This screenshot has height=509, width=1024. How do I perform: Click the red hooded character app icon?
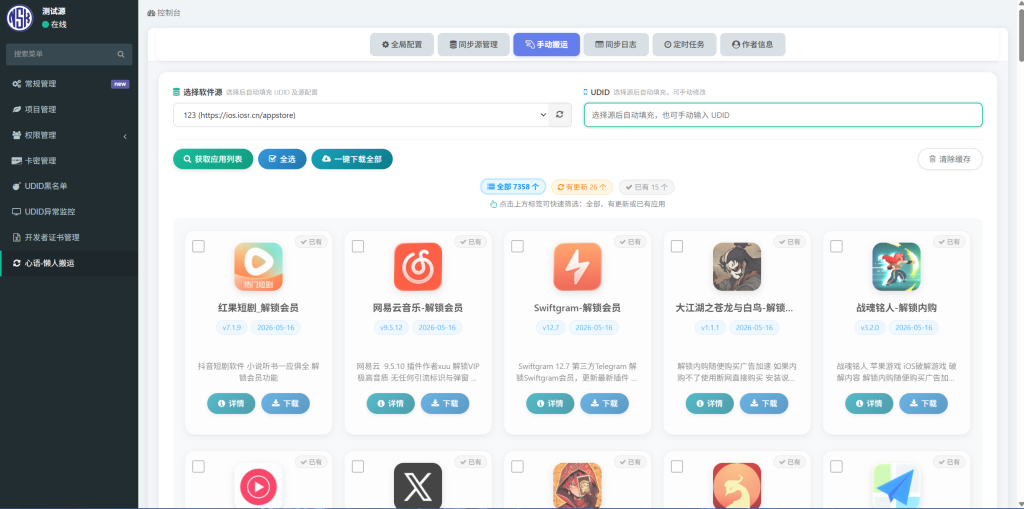pyautogui.click(x=577, y=485)
